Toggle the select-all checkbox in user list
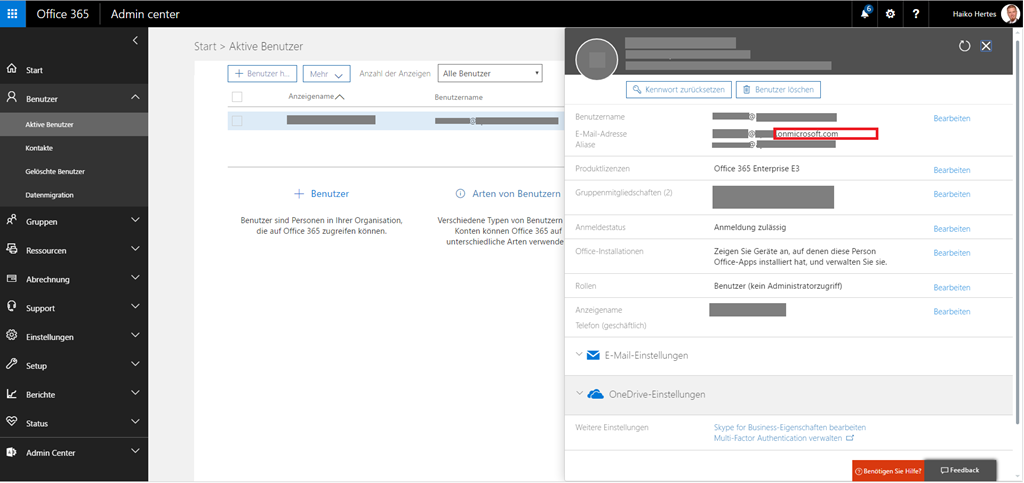Viewport: 1024px width, 483px height. 237,97
